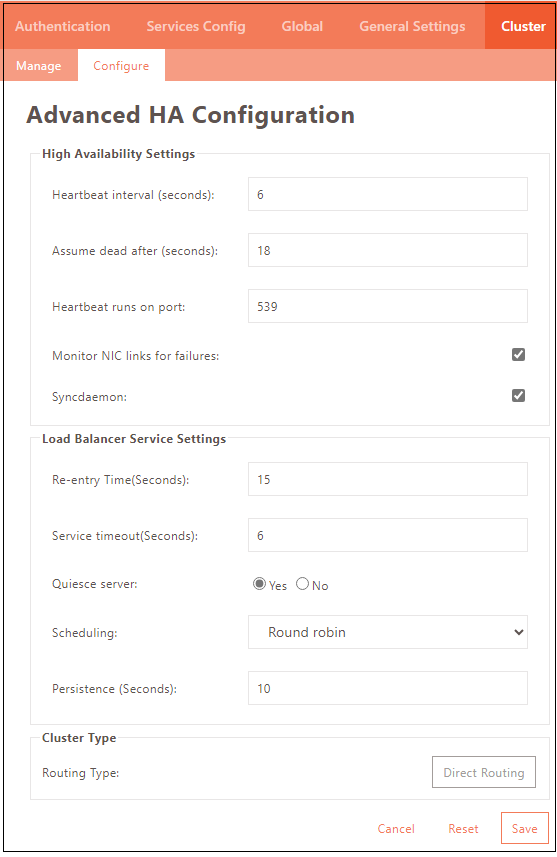Click the Re-entry Time input field

[388, 479]
